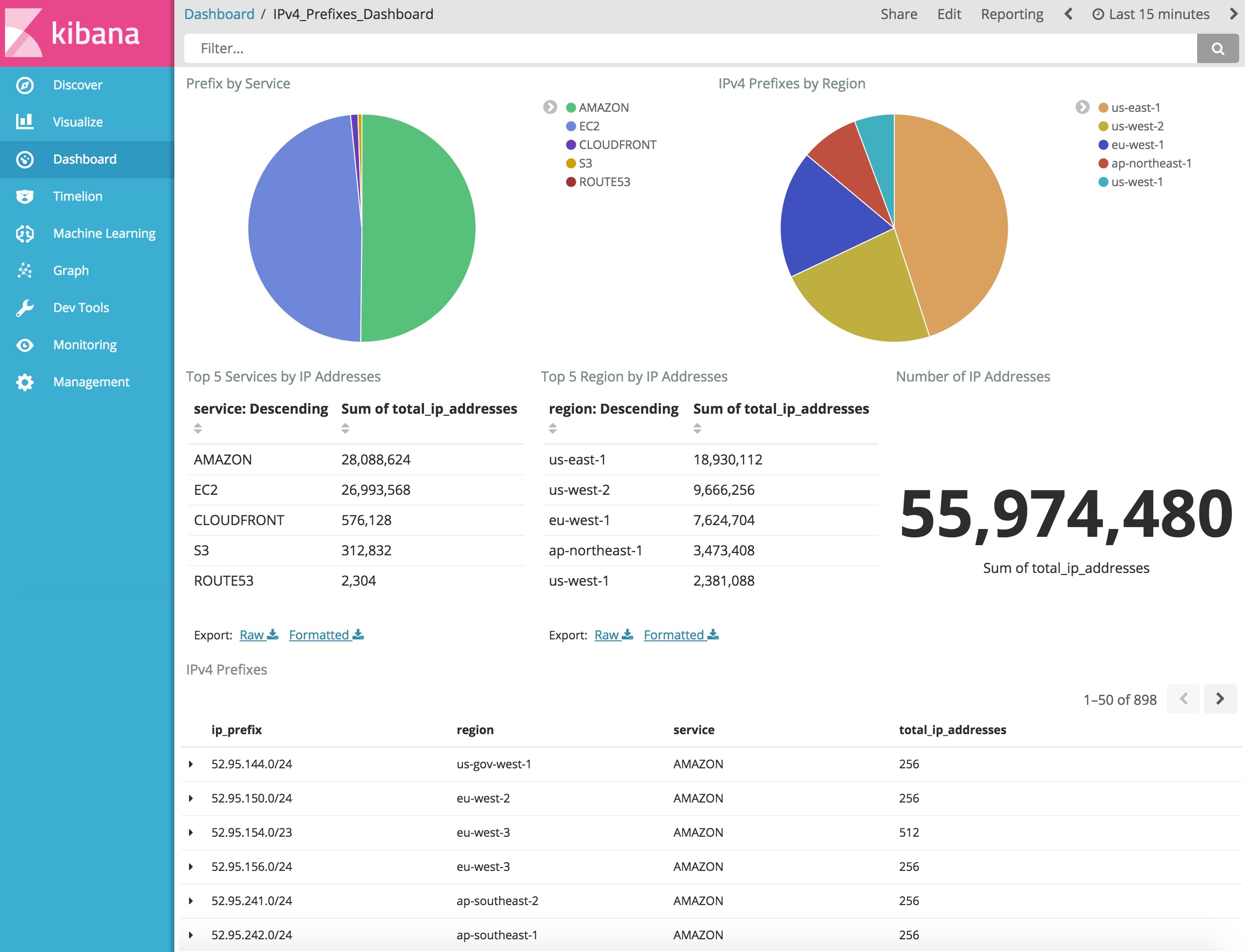Open the Share menu
Viewport: 1245px width, 952px height.
(x=899, y=14)
